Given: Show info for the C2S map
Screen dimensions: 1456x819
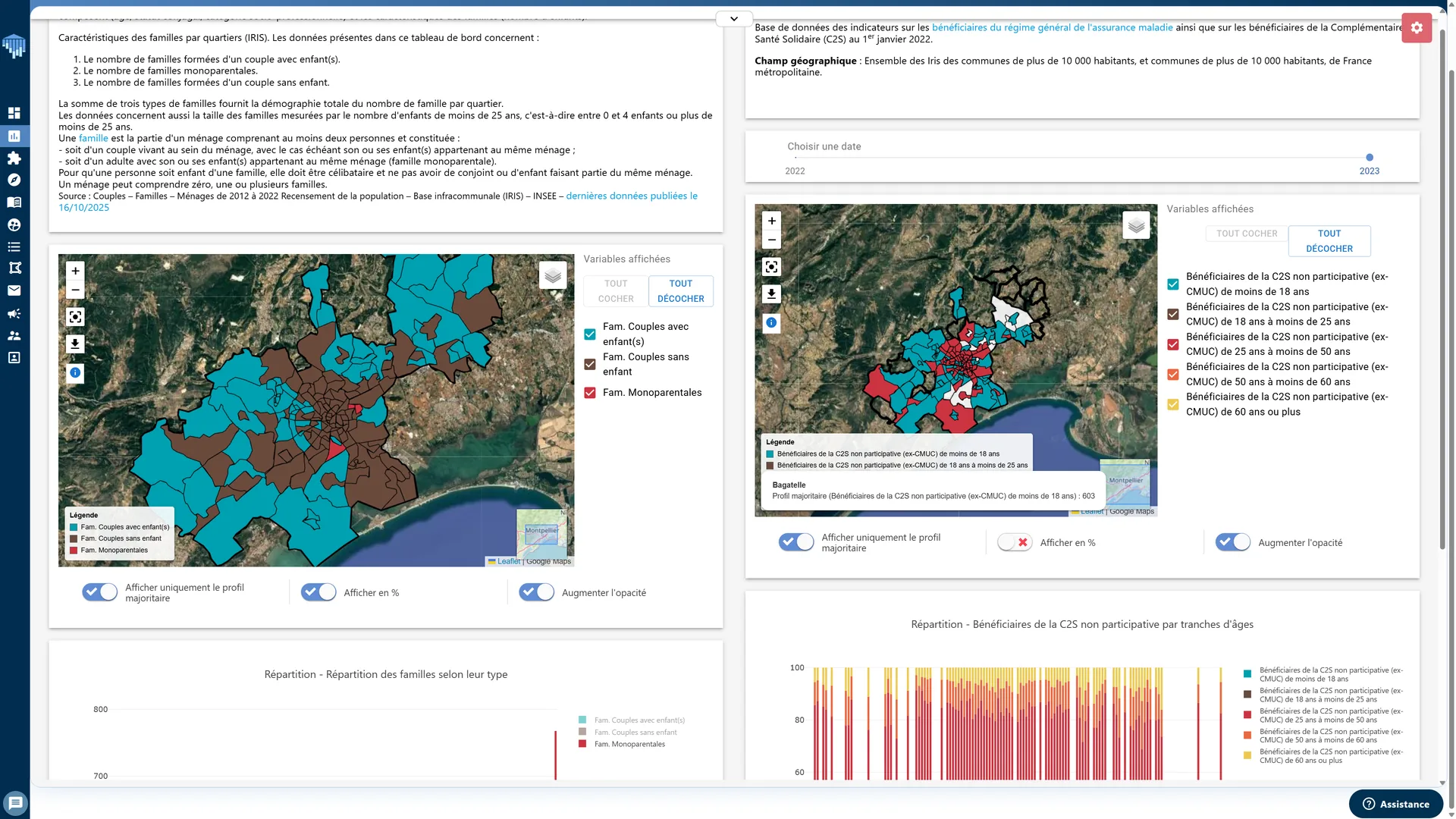Looking at the screenshot, I should click(771, 322).
